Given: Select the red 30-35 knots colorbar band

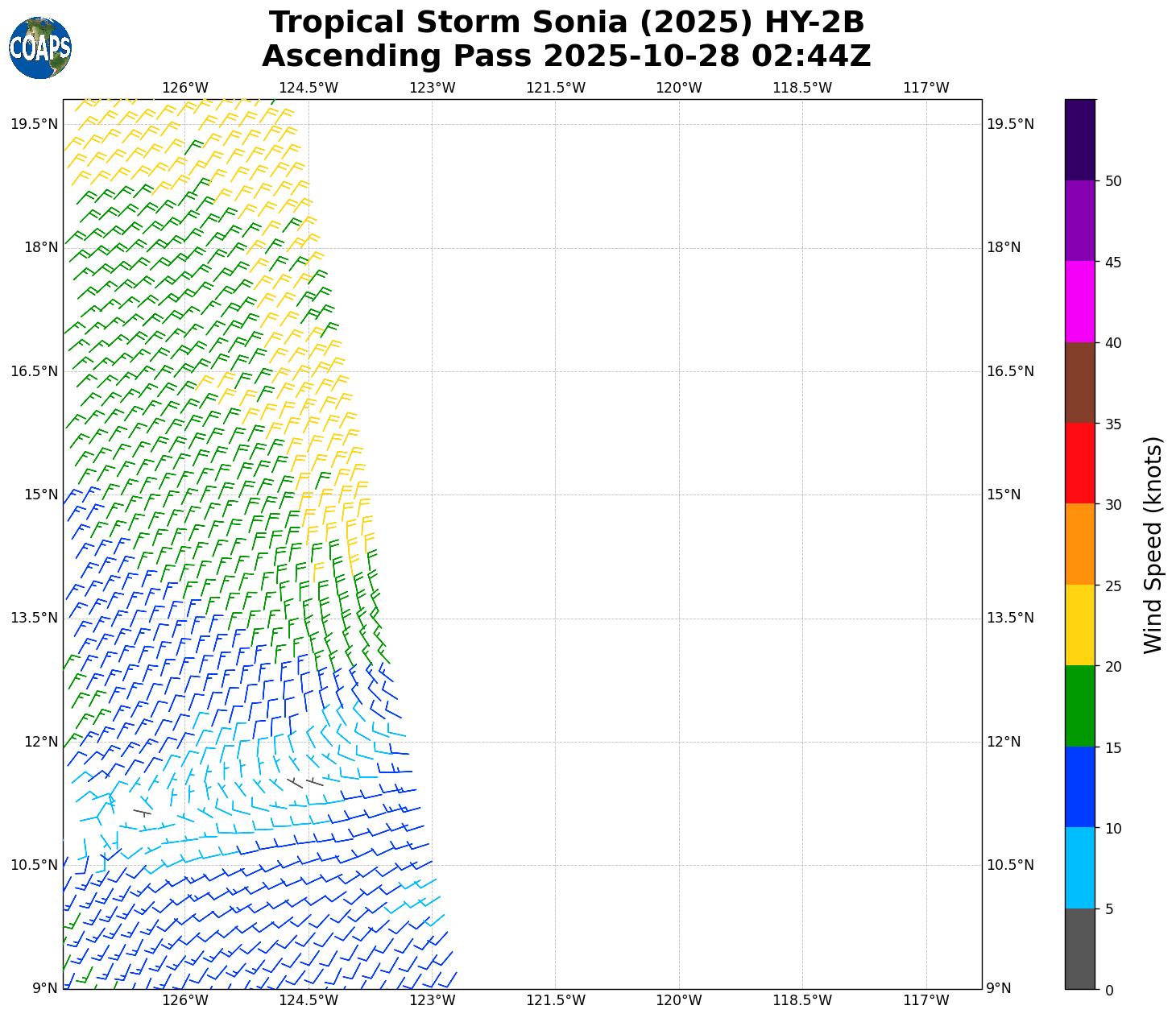Looking at the screenshot, I should tap(1079, 463).
